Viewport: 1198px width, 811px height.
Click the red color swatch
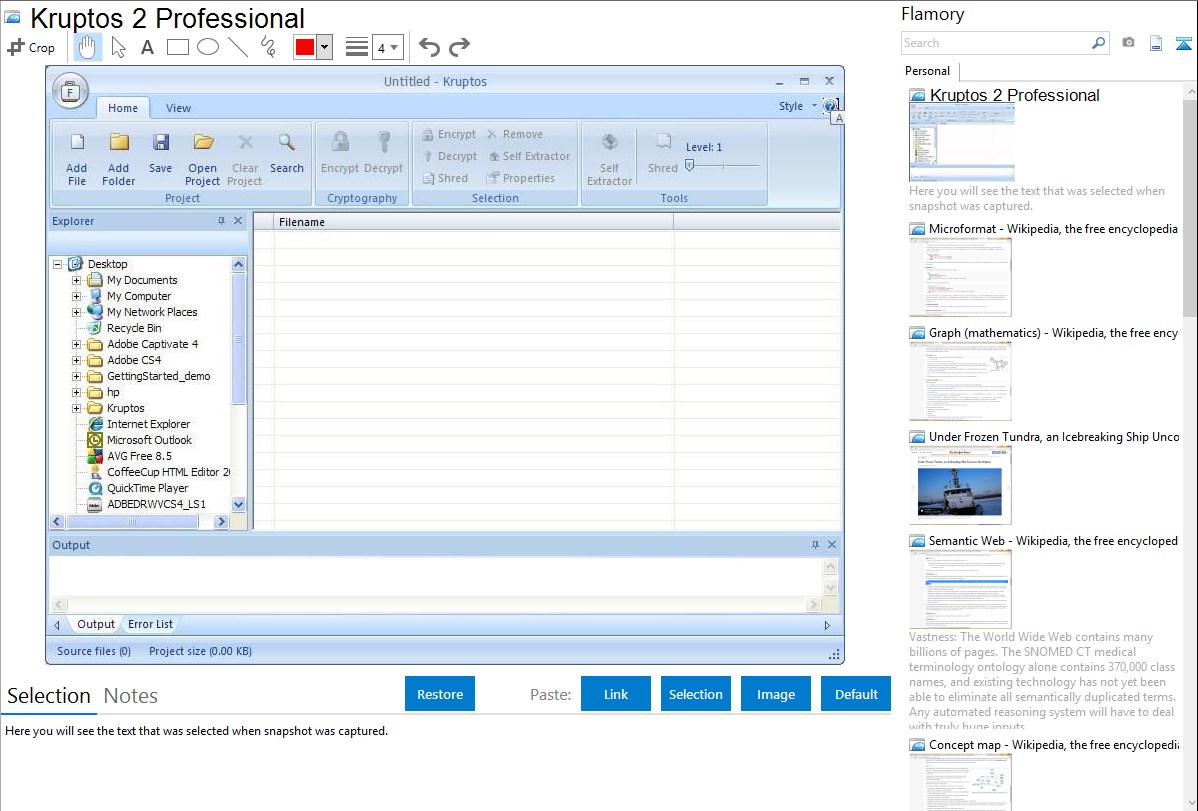[x=305, y=47]
